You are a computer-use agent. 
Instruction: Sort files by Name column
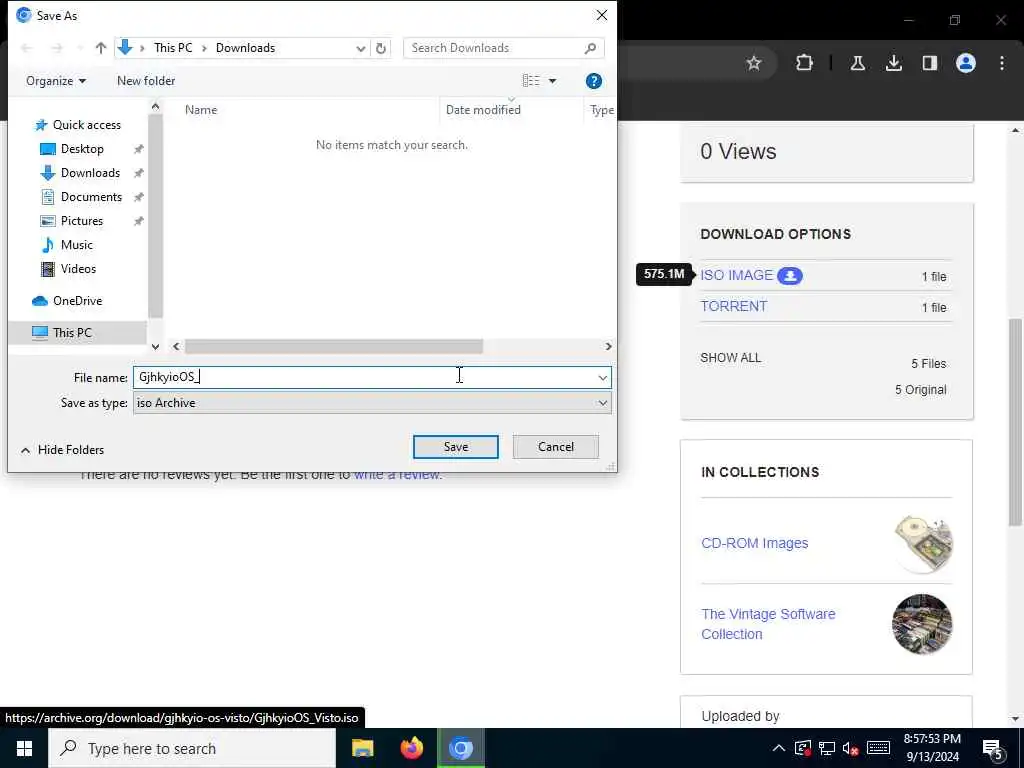(200, 110)
